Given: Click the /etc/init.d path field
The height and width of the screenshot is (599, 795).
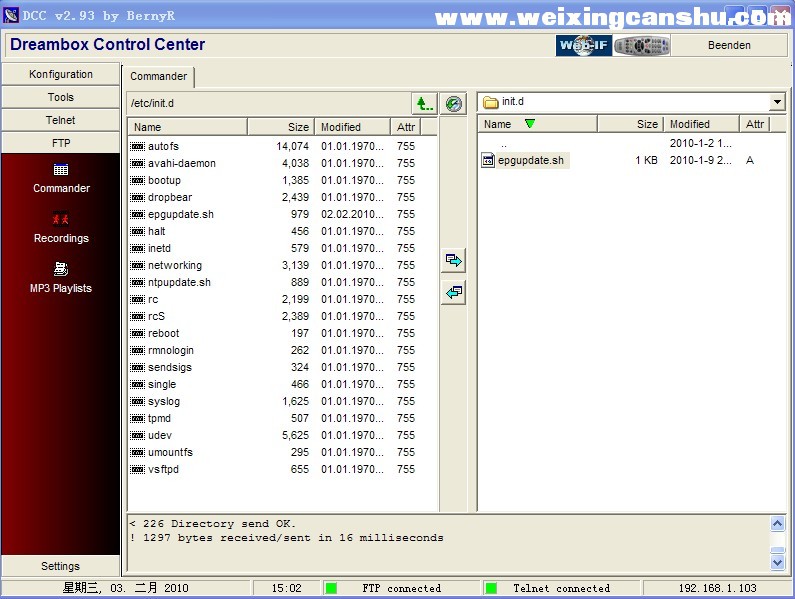Looking at the screenshot, I should click(269, 103).
